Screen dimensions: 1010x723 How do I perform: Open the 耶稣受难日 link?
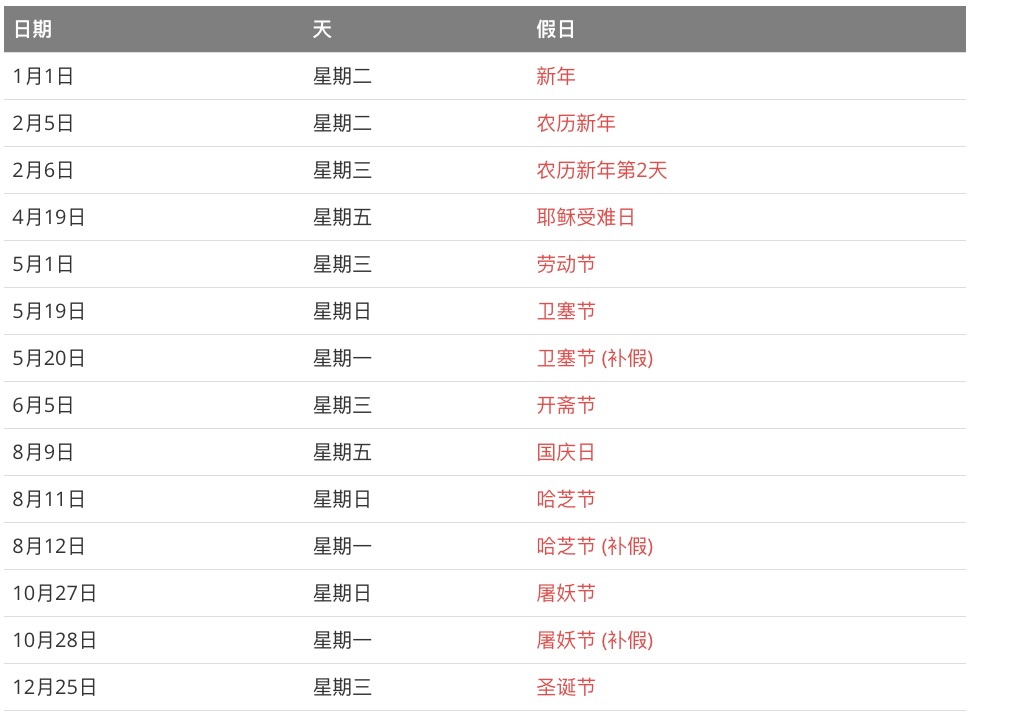coord(585,217)
